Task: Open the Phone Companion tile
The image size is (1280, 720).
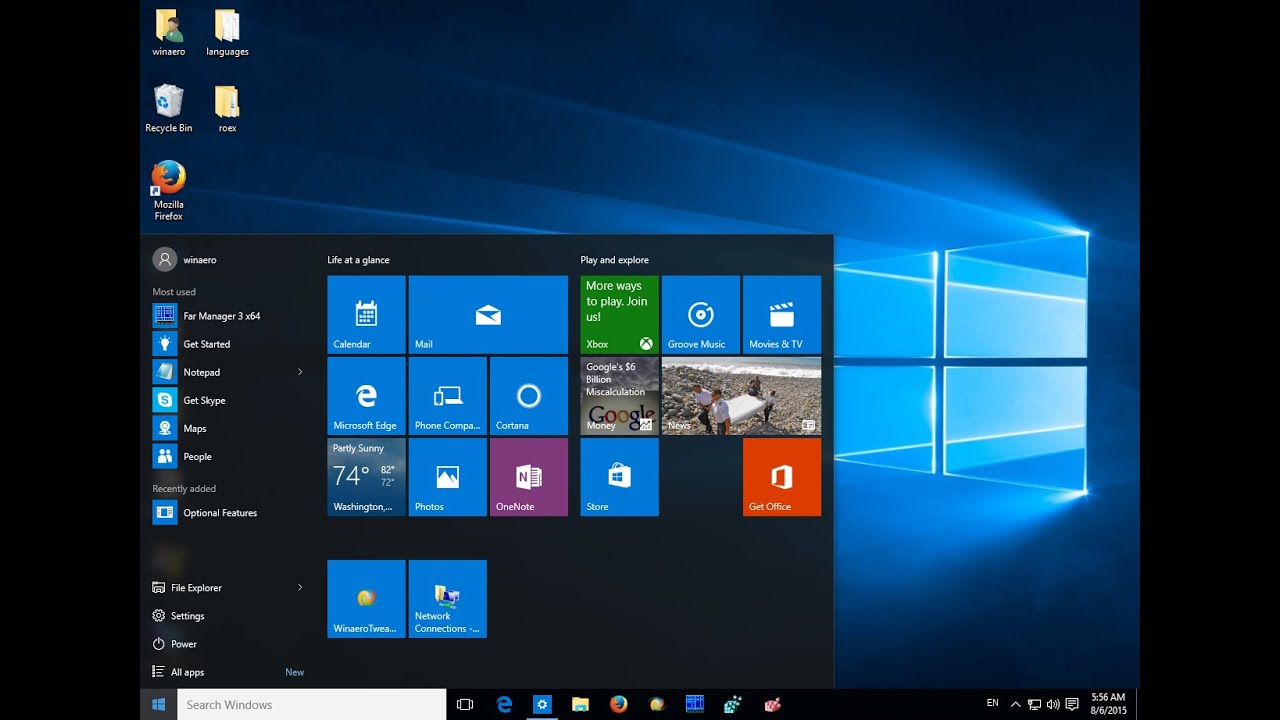Action: pyautogui.click(x=448, y=396)
